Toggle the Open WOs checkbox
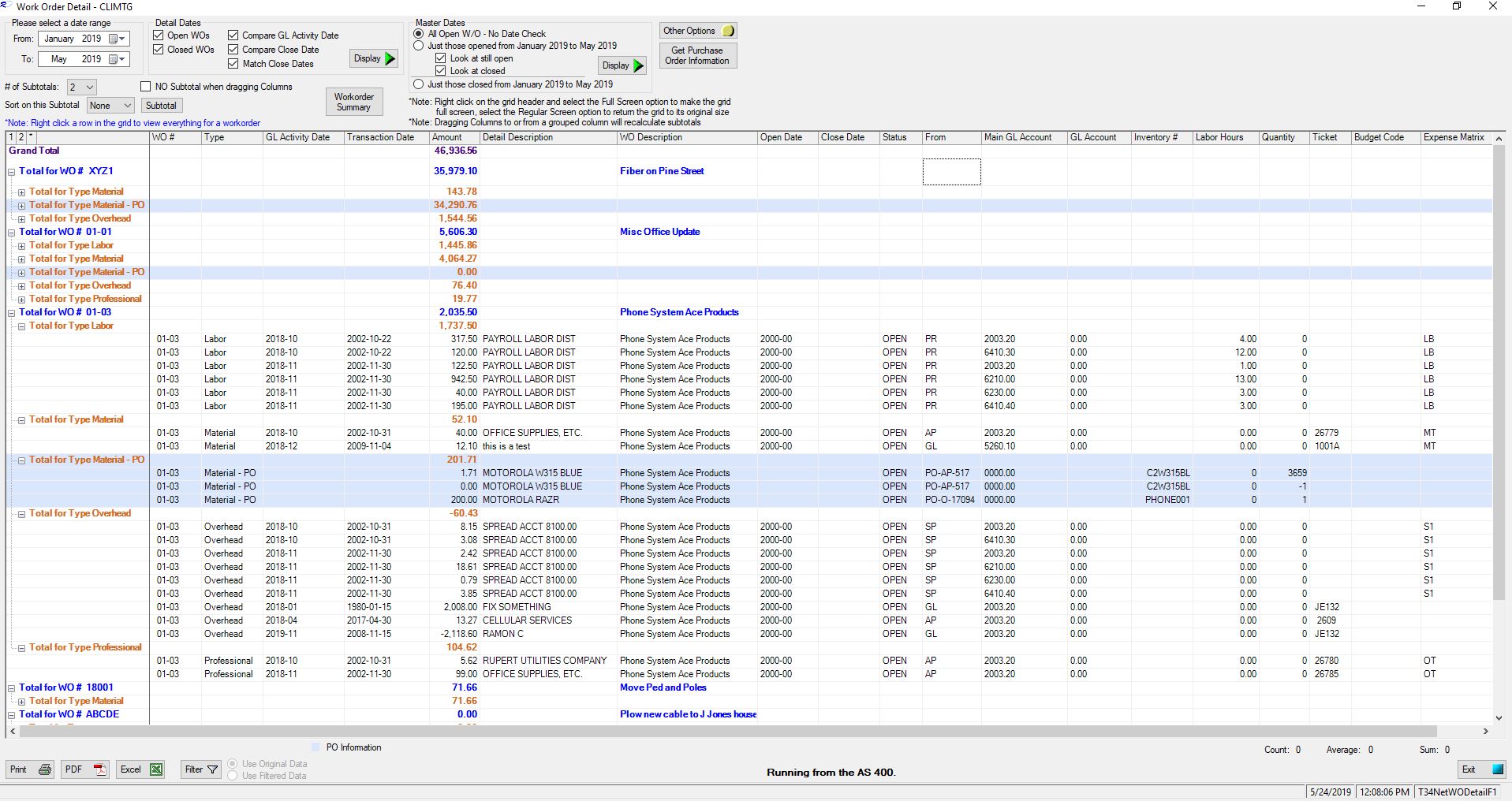Image resolution: width=1512 pixels, height=801 pixels. point(159,35)
